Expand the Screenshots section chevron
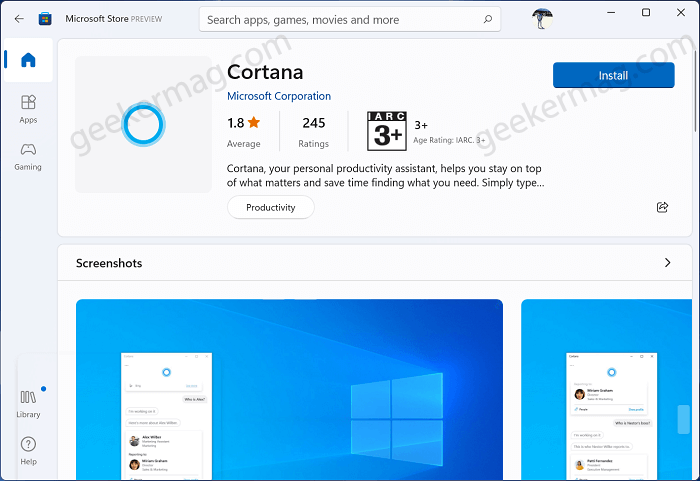 click(x=667, y=263)
